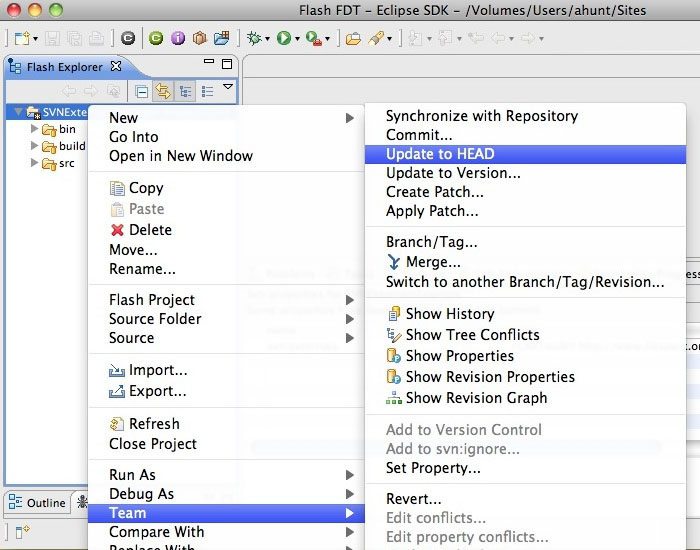Choose Commit... in Team submenu
This screenshot has height=550, width=700.
click(x=525, y=135)
